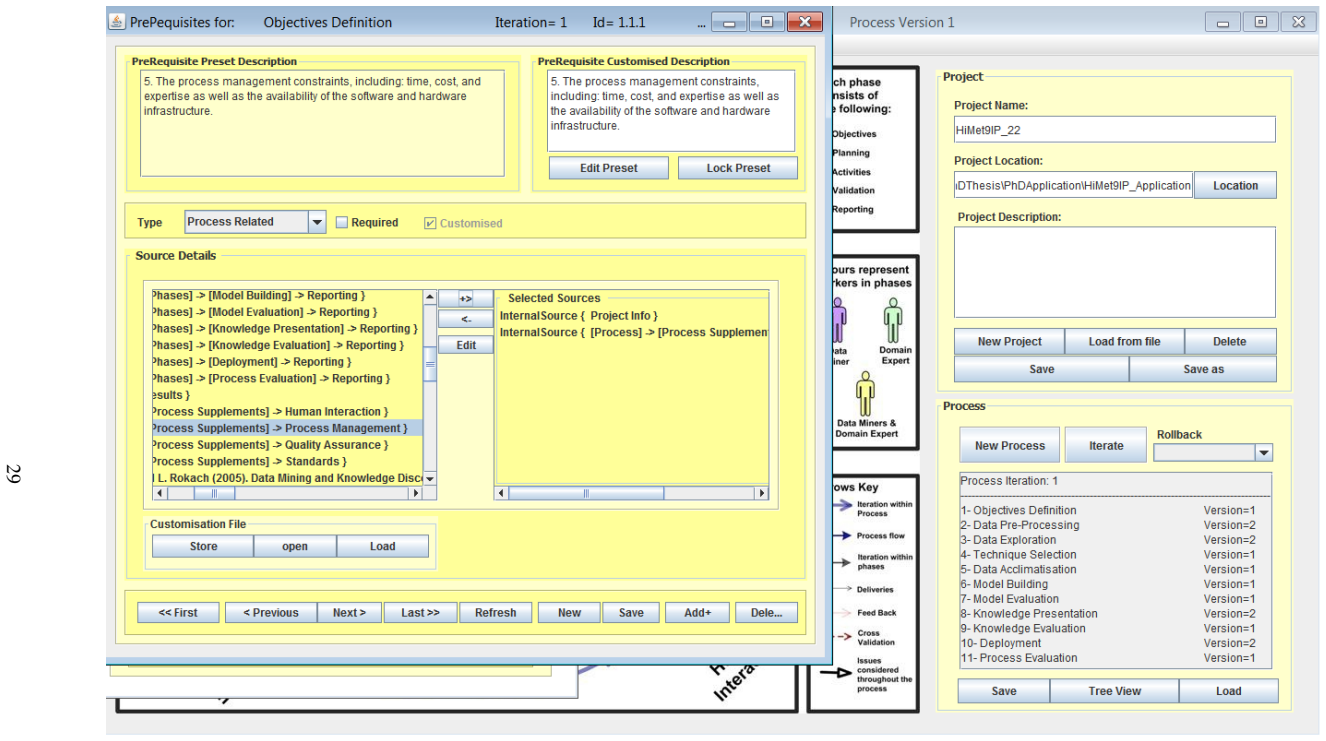Toggle the Customised checkbox
The height and width of the screenshot is (741, 1326).
click(430, 222)
